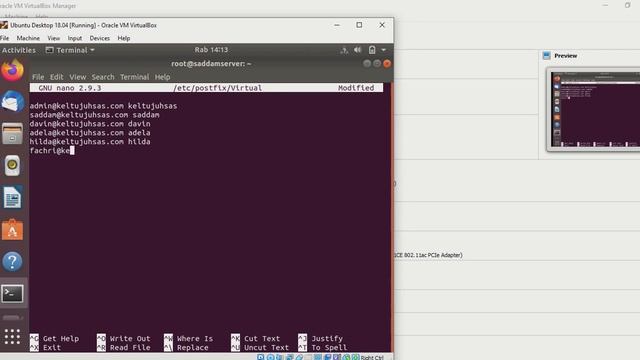Open the Help question-mark dock icon
The image size is (640, 360).
[12, 262]
